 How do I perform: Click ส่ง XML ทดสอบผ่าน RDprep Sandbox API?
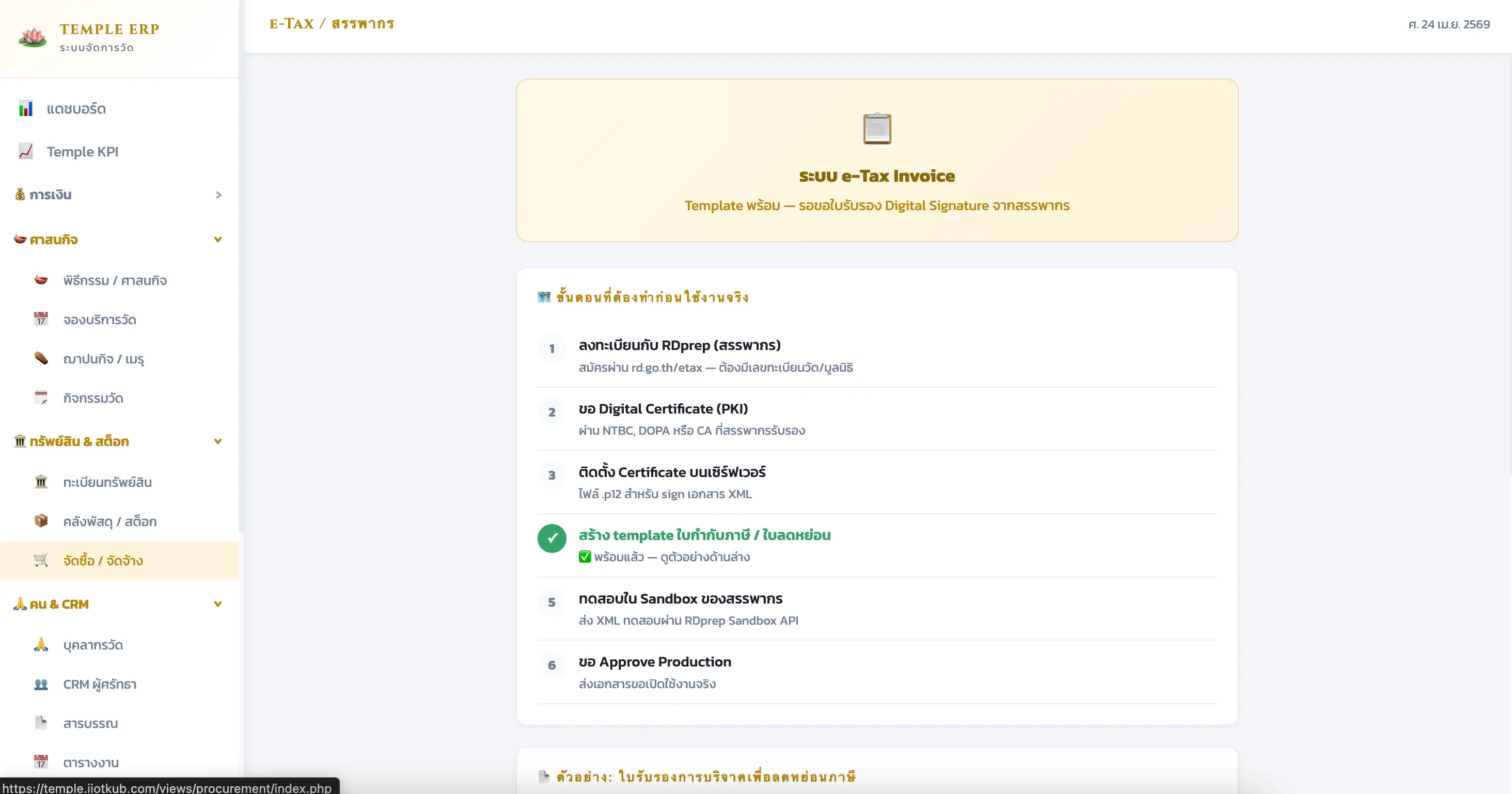pyautogui.click(x=688, y=621)
